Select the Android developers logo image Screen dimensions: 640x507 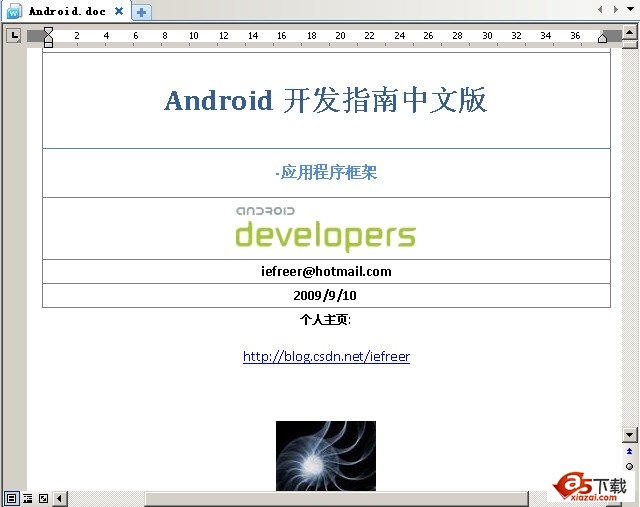tap(325, 228)
